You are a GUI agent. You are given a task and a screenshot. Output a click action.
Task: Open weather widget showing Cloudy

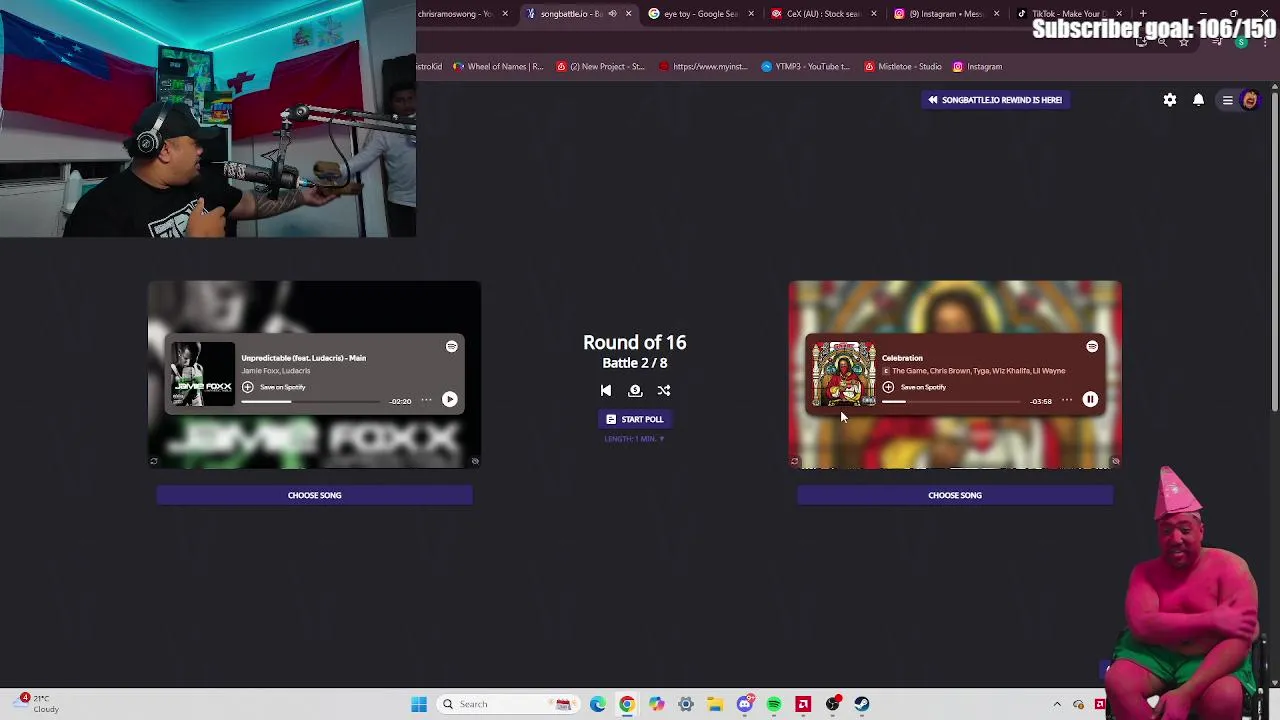(x=38, y=703)
